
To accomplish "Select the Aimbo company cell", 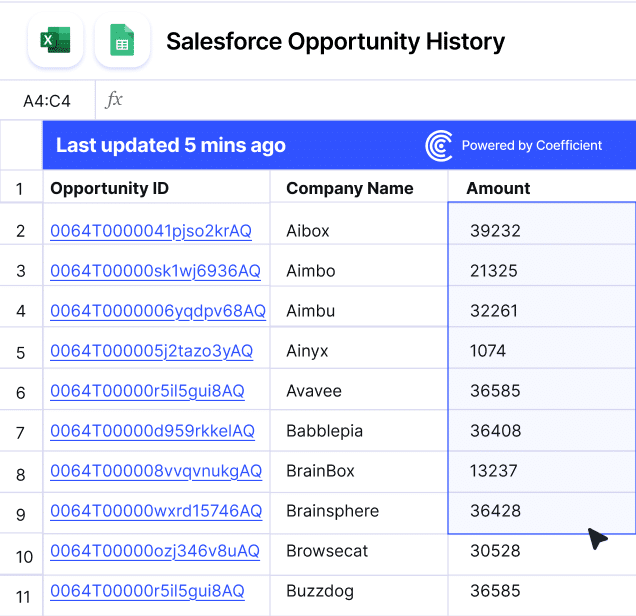I will click(x=359, y=266).
